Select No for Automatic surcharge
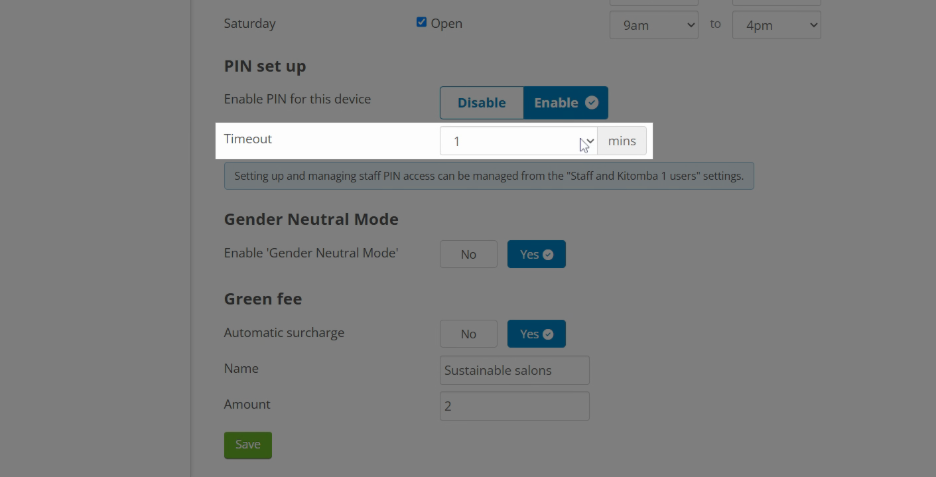This screenshot has width=936, height=477. pyautogui.click(x=469, y=334)
